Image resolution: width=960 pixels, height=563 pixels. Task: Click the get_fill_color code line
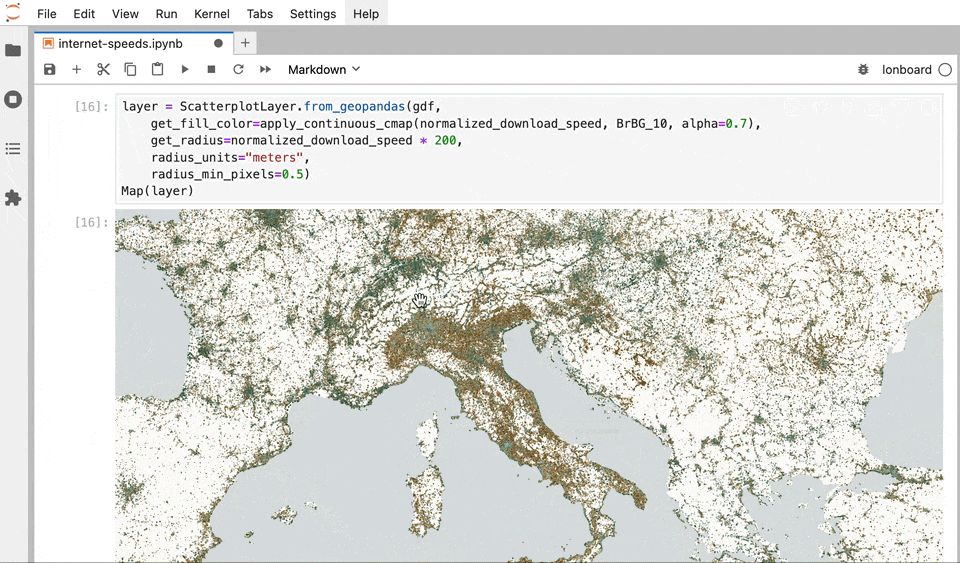click(456, 124)
